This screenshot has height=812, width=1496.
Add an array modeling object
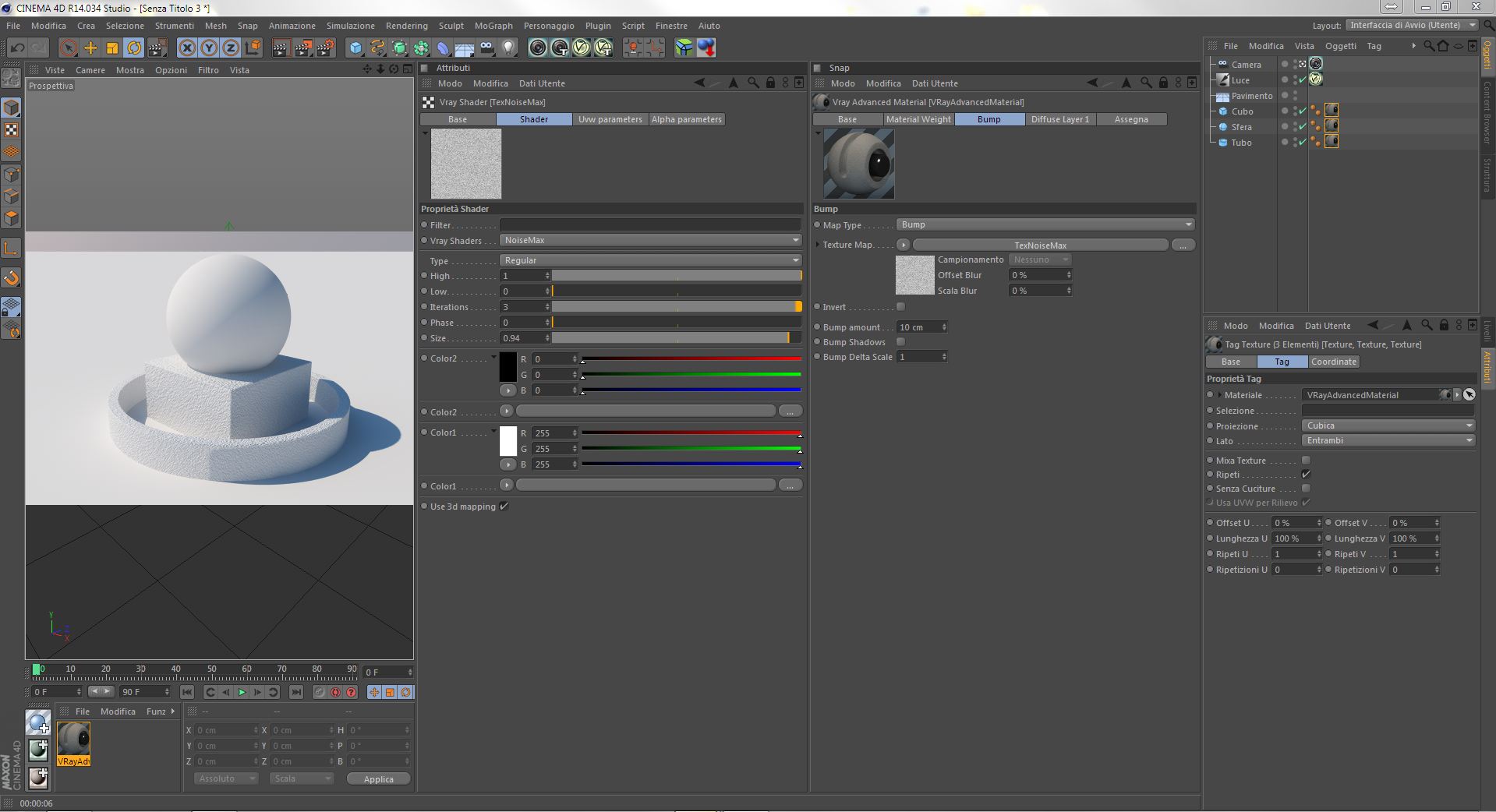pyautogui.click(x=421, y=48)
